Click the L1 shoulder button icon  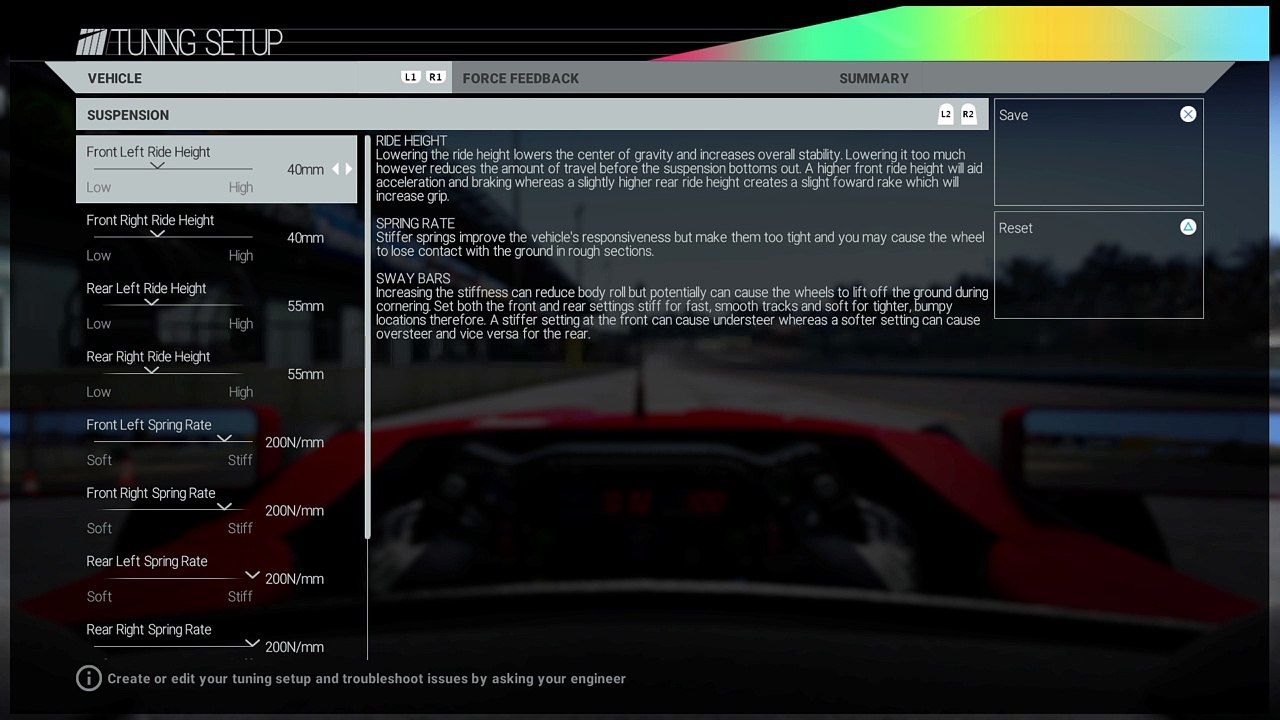(410, 77)
